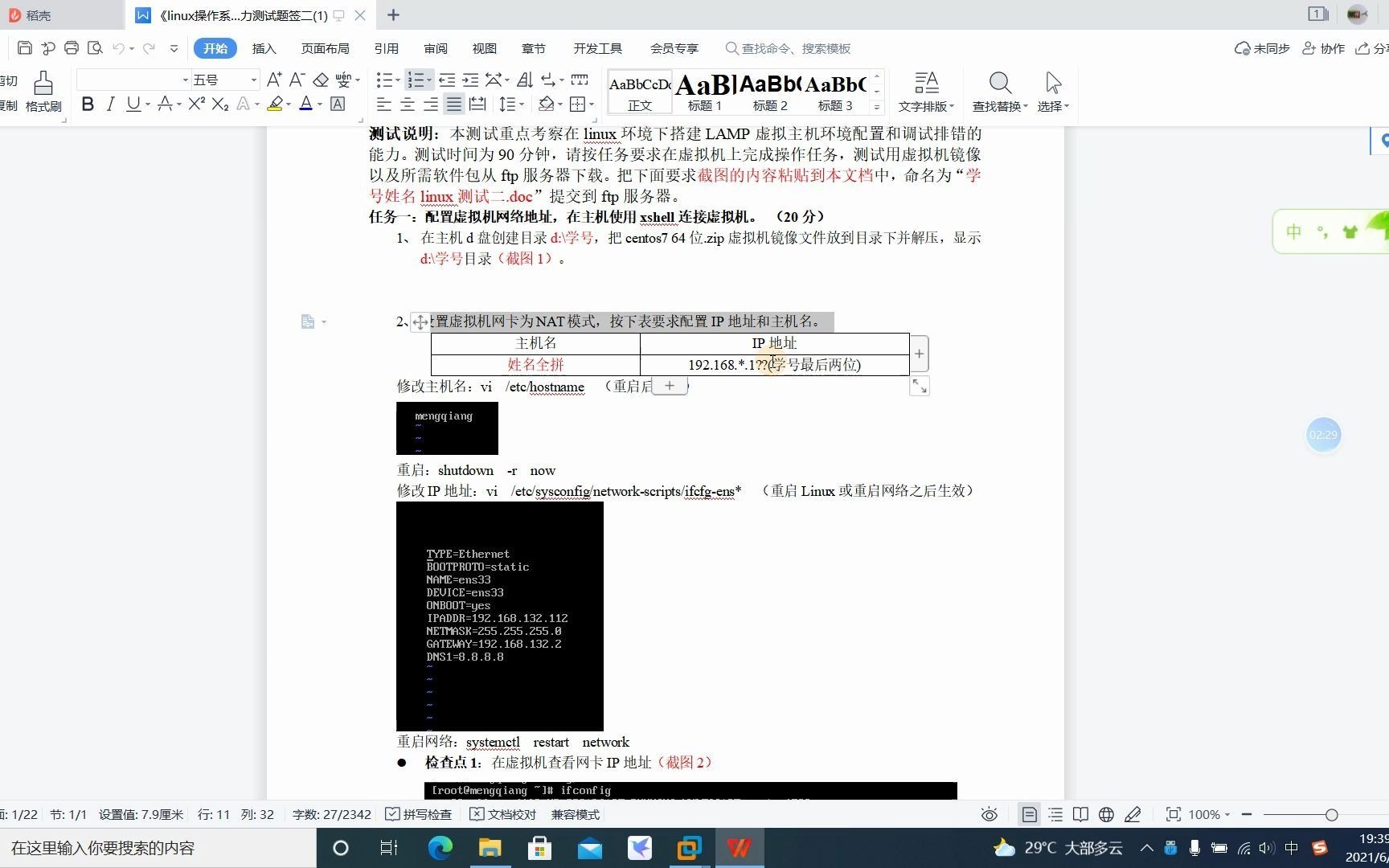Apply bold formatting to selected text
Screen dimensions: 1389x868
(x=88, y=104)
